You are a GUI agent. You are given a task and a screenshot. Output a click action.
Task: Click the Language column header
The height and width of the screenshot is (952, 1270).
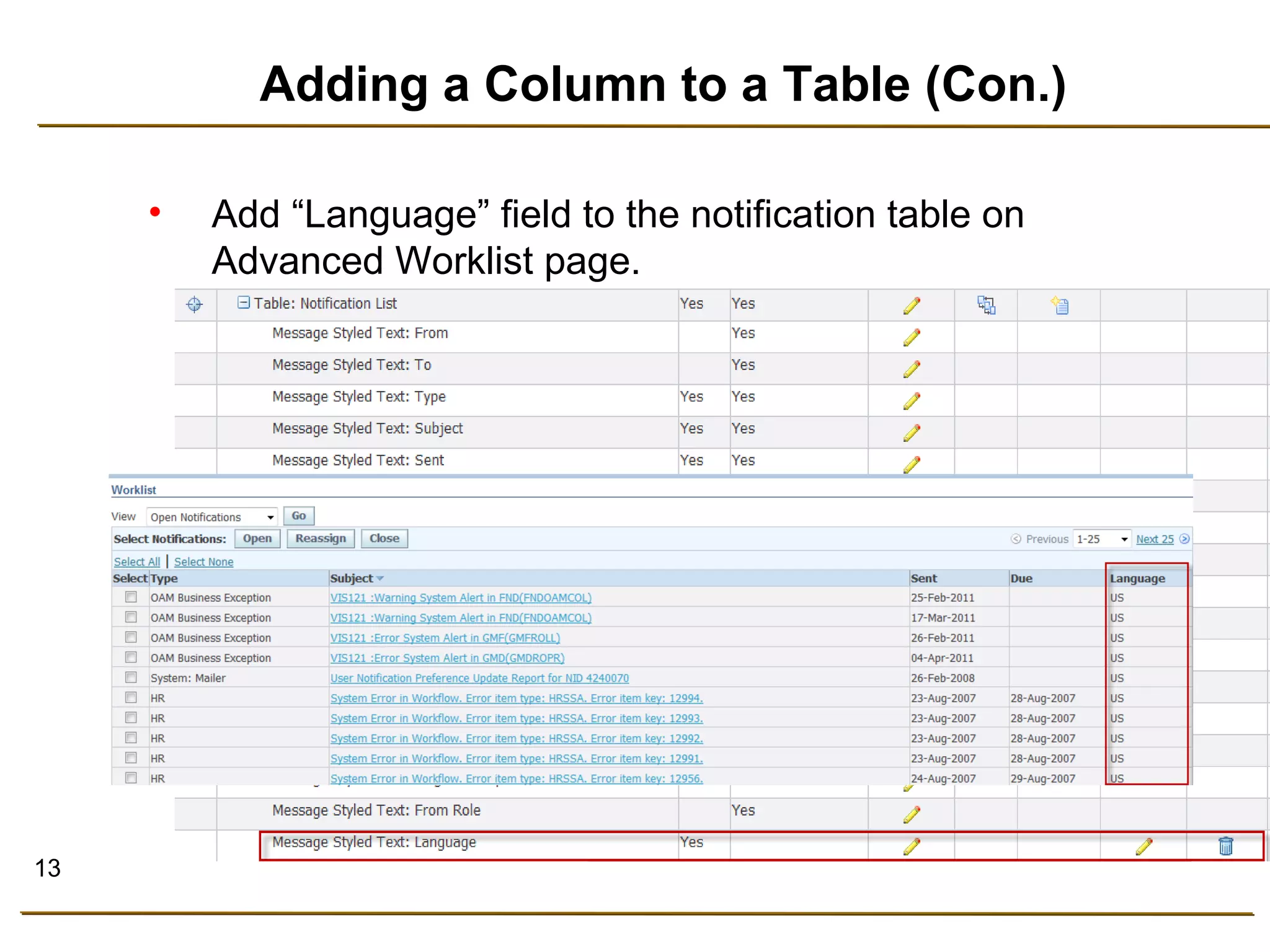pos(1137,578)
